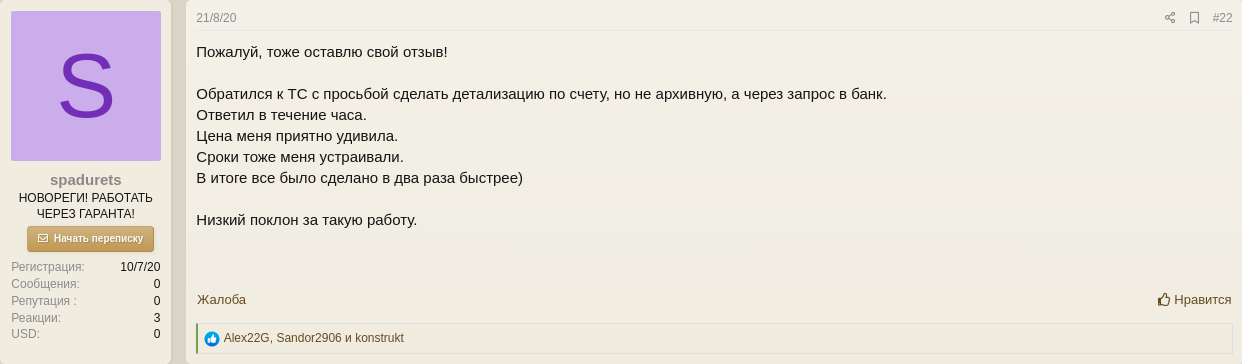Bookmark this post using the bookmark icon
This screenshot has width=1242, height=364.
(1194, 18)
